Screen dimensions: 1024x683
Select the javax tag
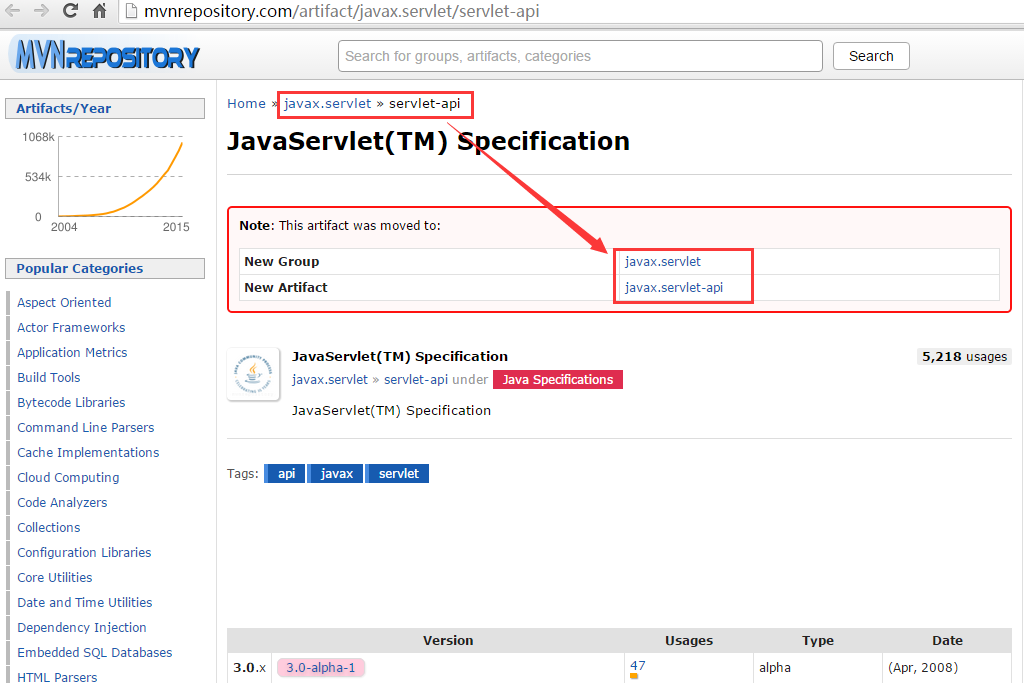click(335, 473)
